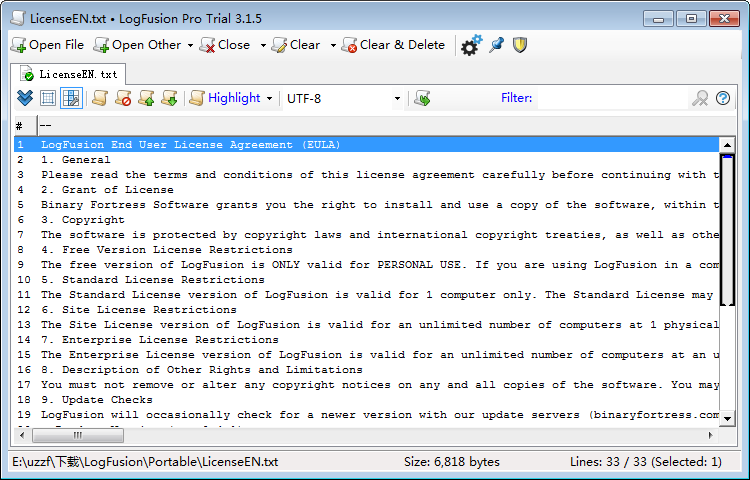Select line 10 Standard License Restrictions

[x=366, y=280]
